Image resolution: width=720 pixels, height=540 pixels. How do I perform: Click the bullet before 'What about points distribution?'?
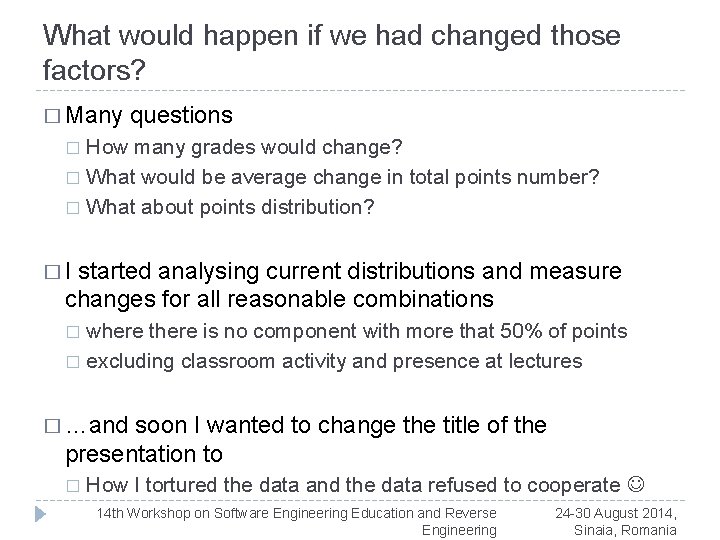pyautogui.click(x=72, y=208)
